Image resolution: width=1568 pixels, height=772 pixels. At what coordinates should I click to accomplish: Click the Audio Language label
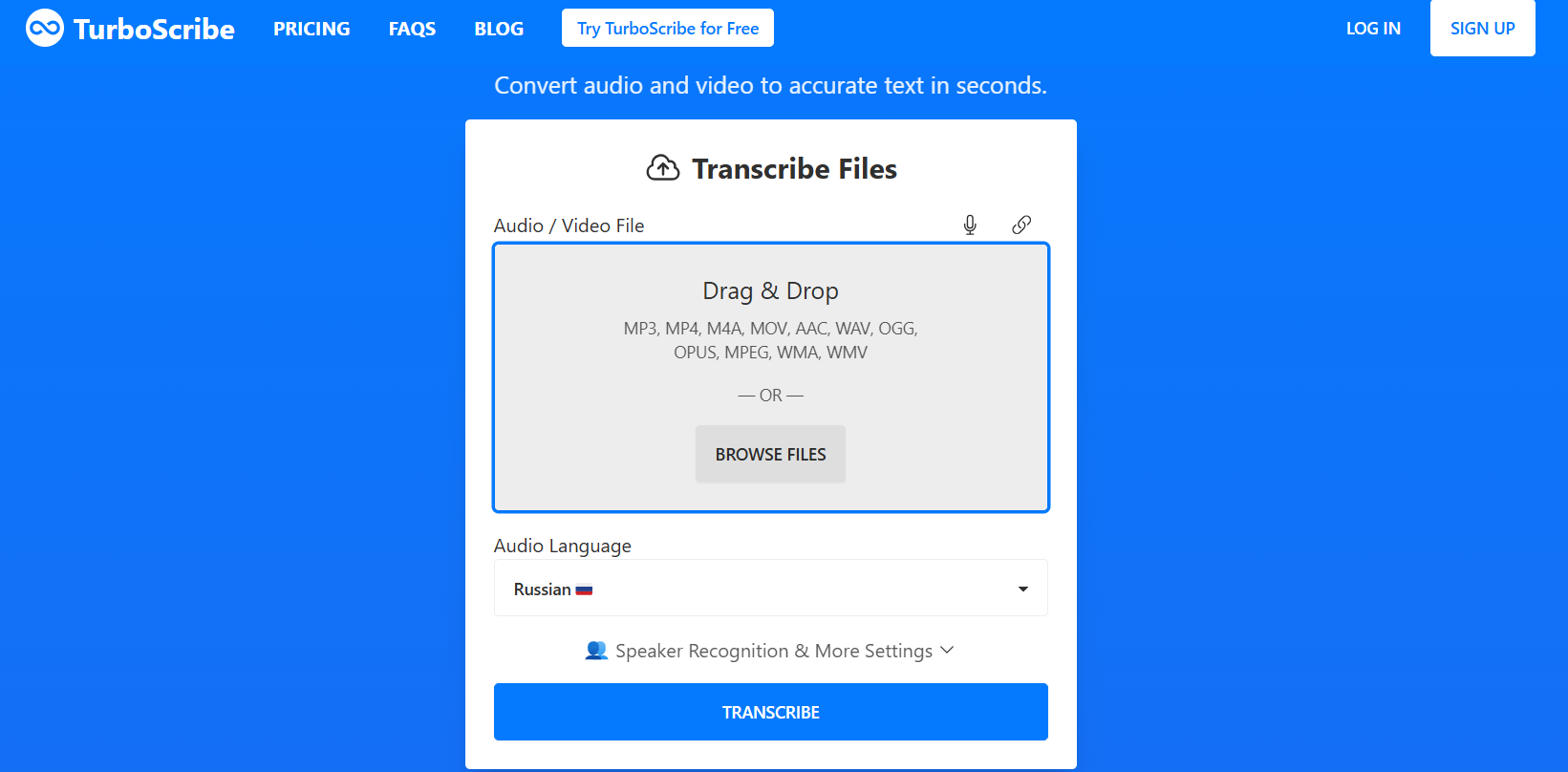pos(563,546)
